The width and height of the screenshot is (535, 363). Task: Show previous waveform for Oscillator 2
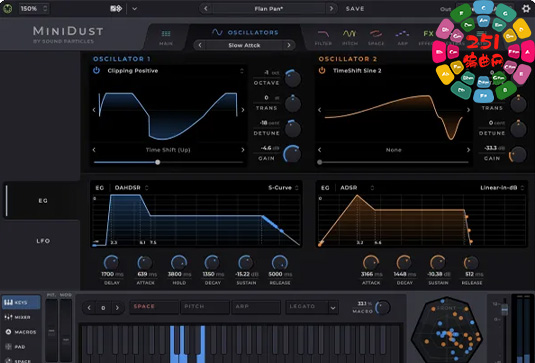[319, 110]
